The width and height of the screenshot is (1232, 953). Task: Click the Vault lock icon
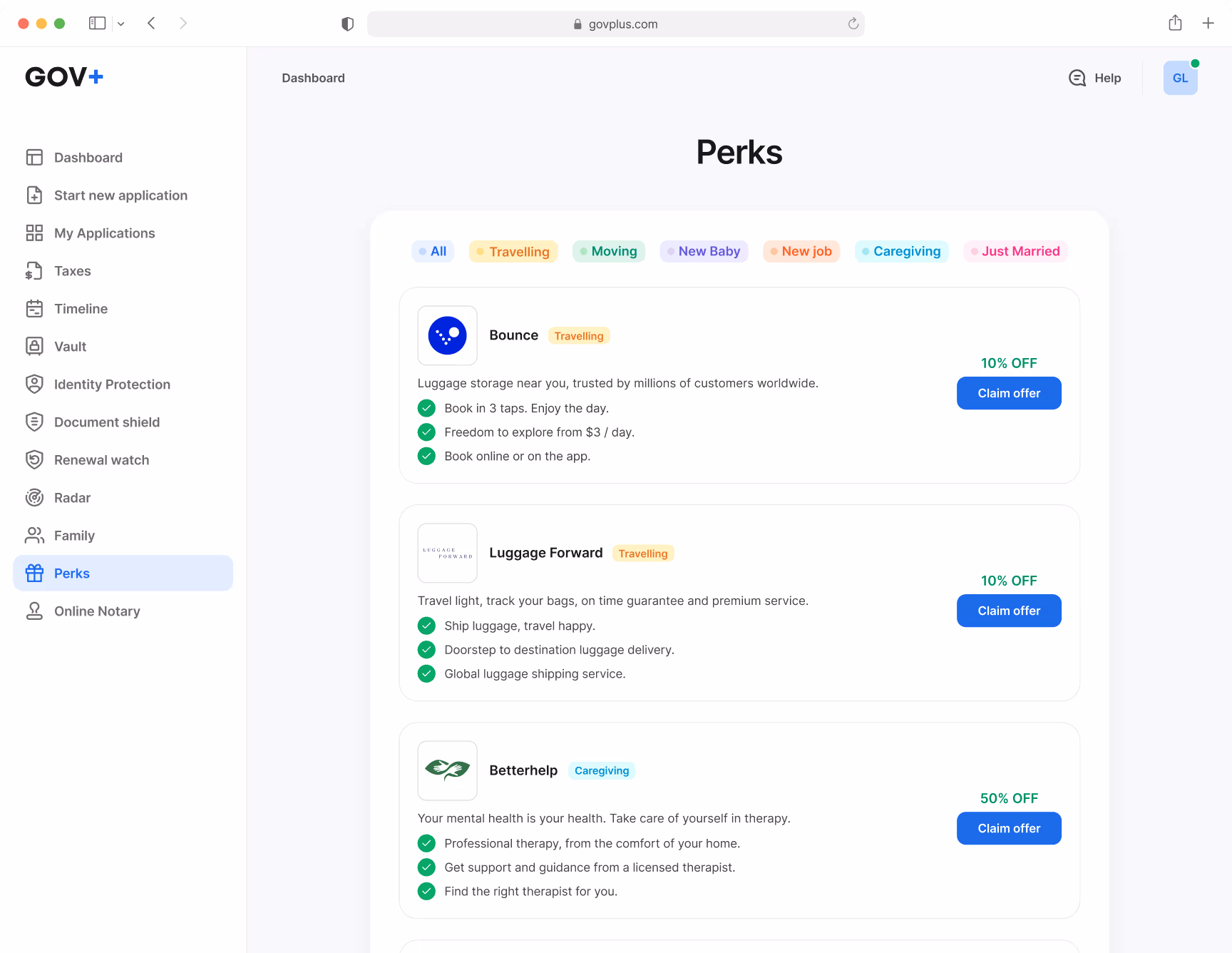(34, 347)
